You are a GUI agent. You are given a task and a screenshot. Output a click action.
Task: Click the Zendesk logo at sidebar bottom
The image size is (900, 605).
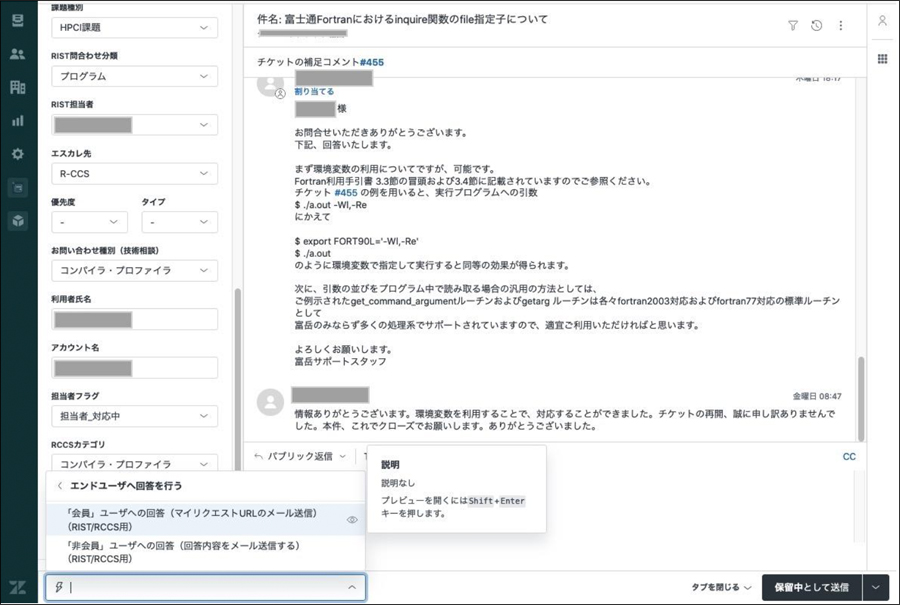(18, 587)
